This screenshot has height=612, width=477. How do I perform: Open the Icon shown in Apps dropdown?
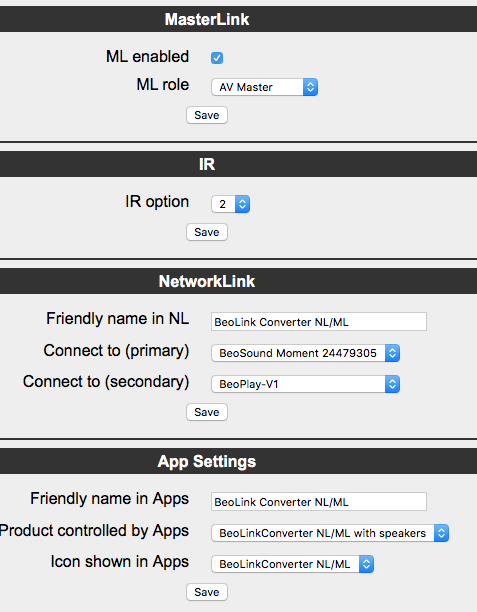click(292, 564)
